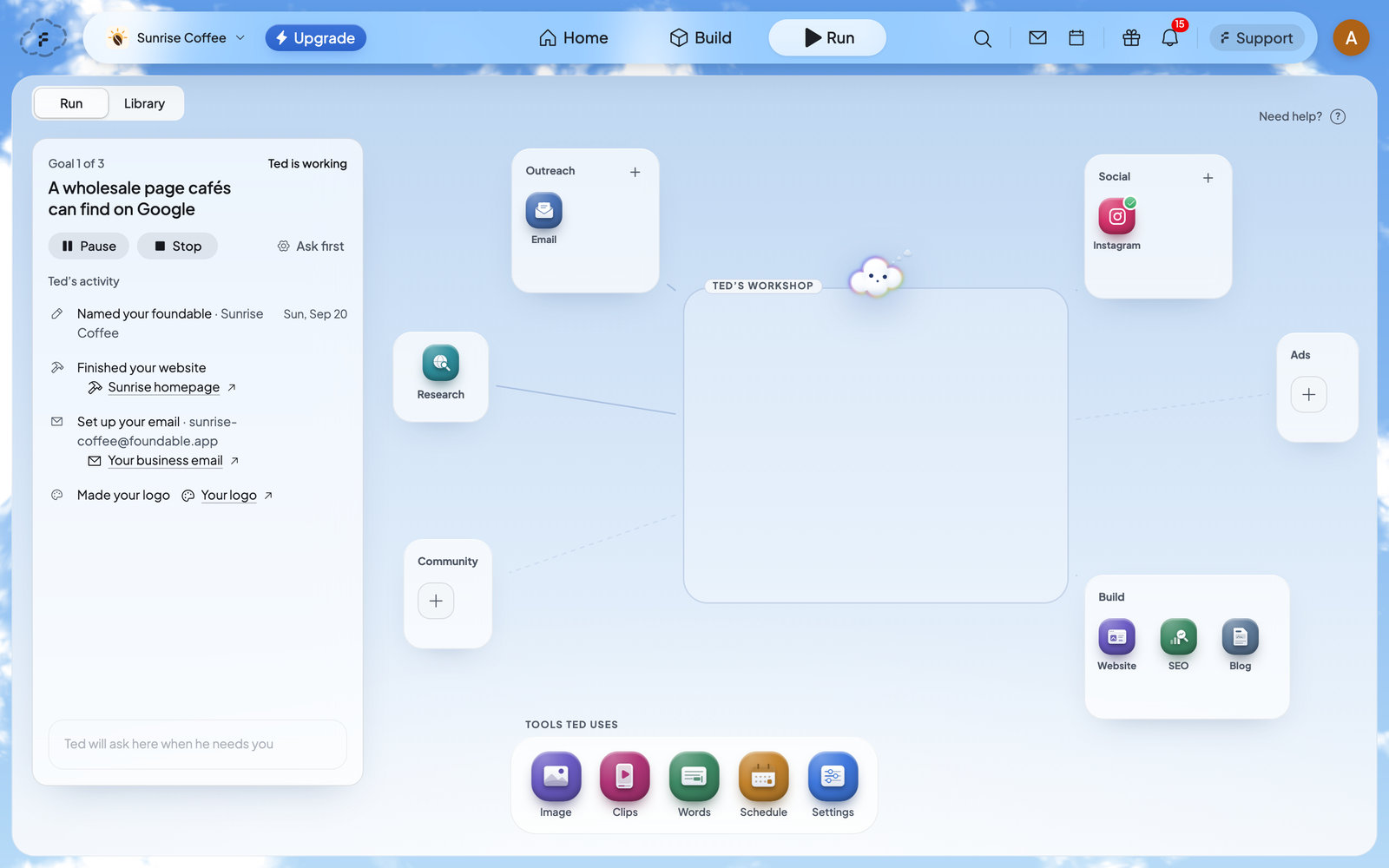Expand the Sunrise Coffee workspace dropdown
1389x868 pixels.
(x=176, y=38)
